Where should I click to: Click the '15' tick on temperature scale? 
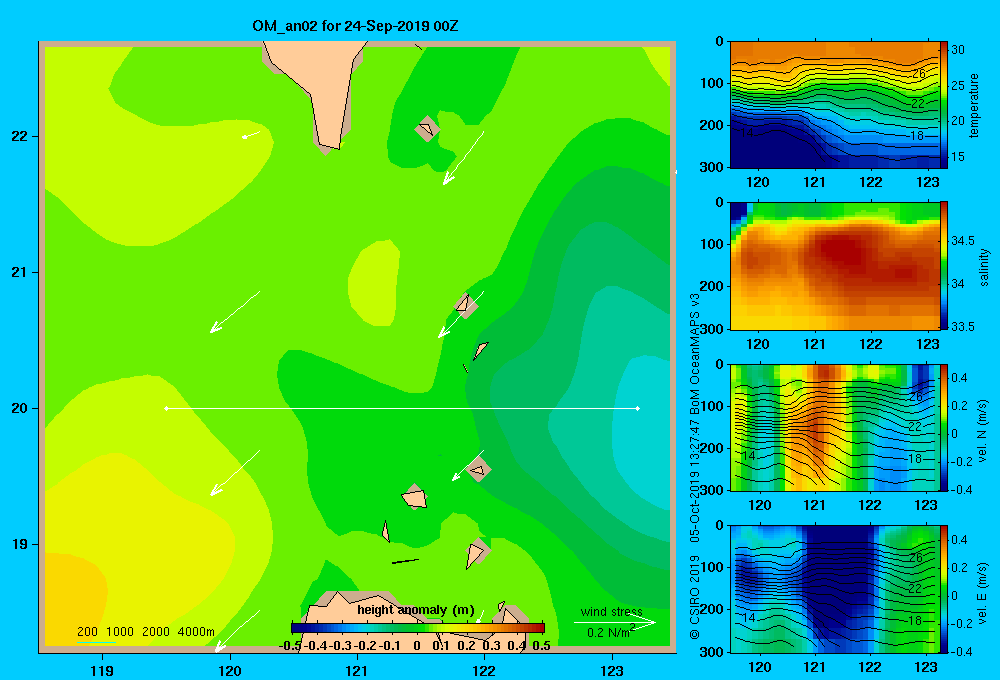(x=957, y=156)
